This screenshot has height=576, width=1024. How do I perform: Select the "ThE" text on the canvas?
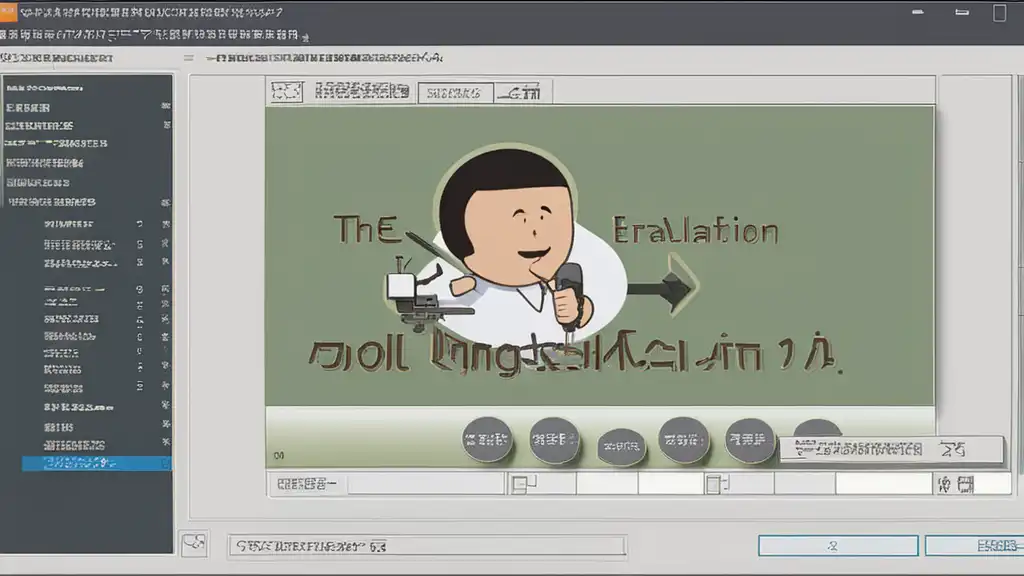[366, 229]
